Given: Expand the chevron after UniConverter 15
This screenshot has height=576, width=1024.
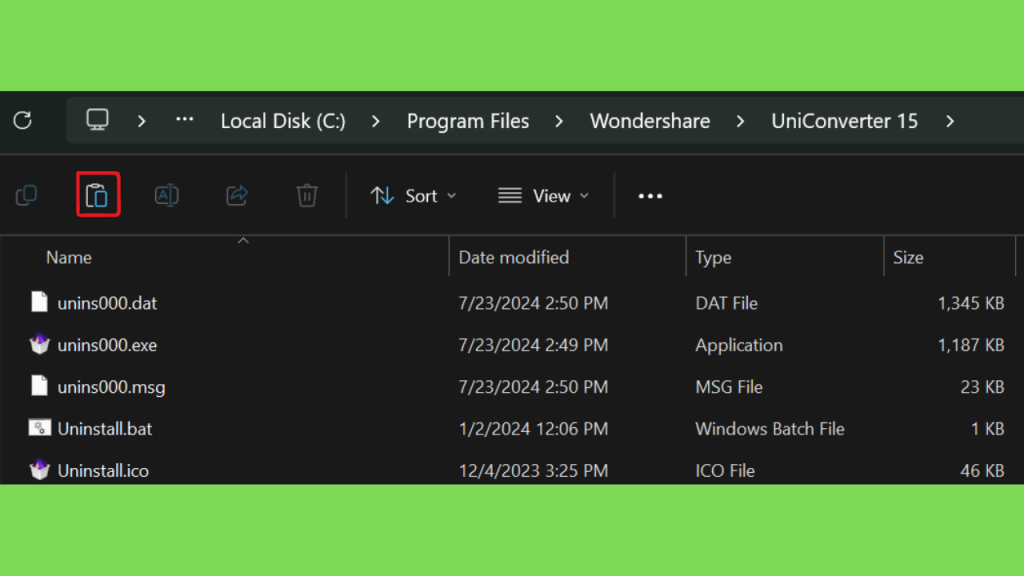Looking at the screenshot, I should 950,121.
